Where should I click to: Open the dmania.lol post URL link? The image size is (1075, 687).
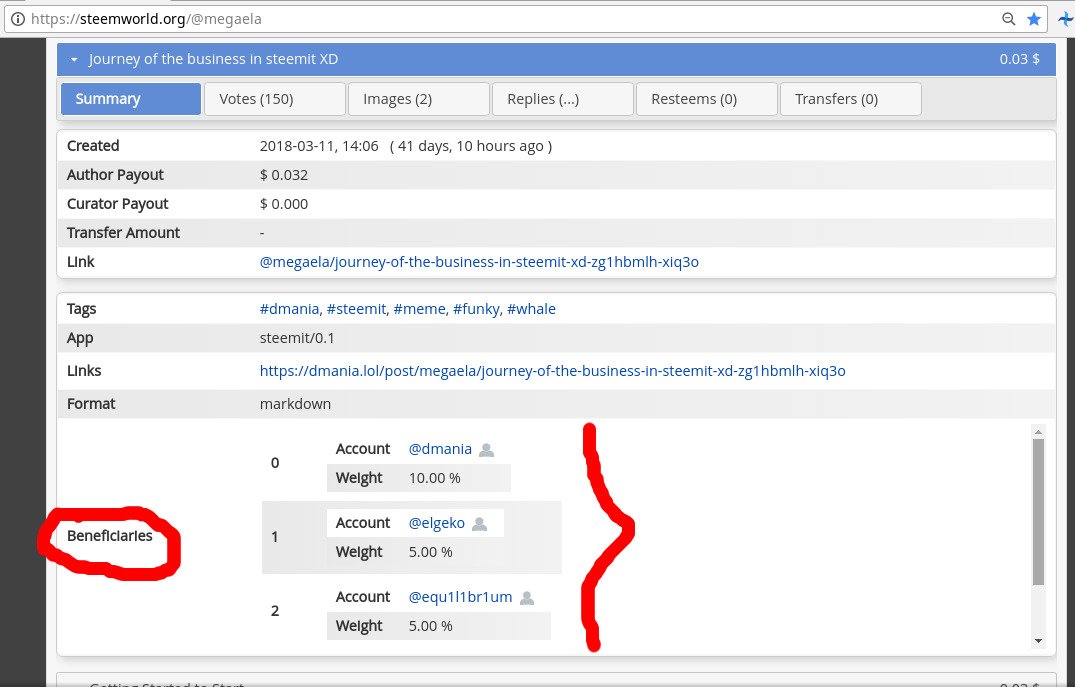point(553,371)
